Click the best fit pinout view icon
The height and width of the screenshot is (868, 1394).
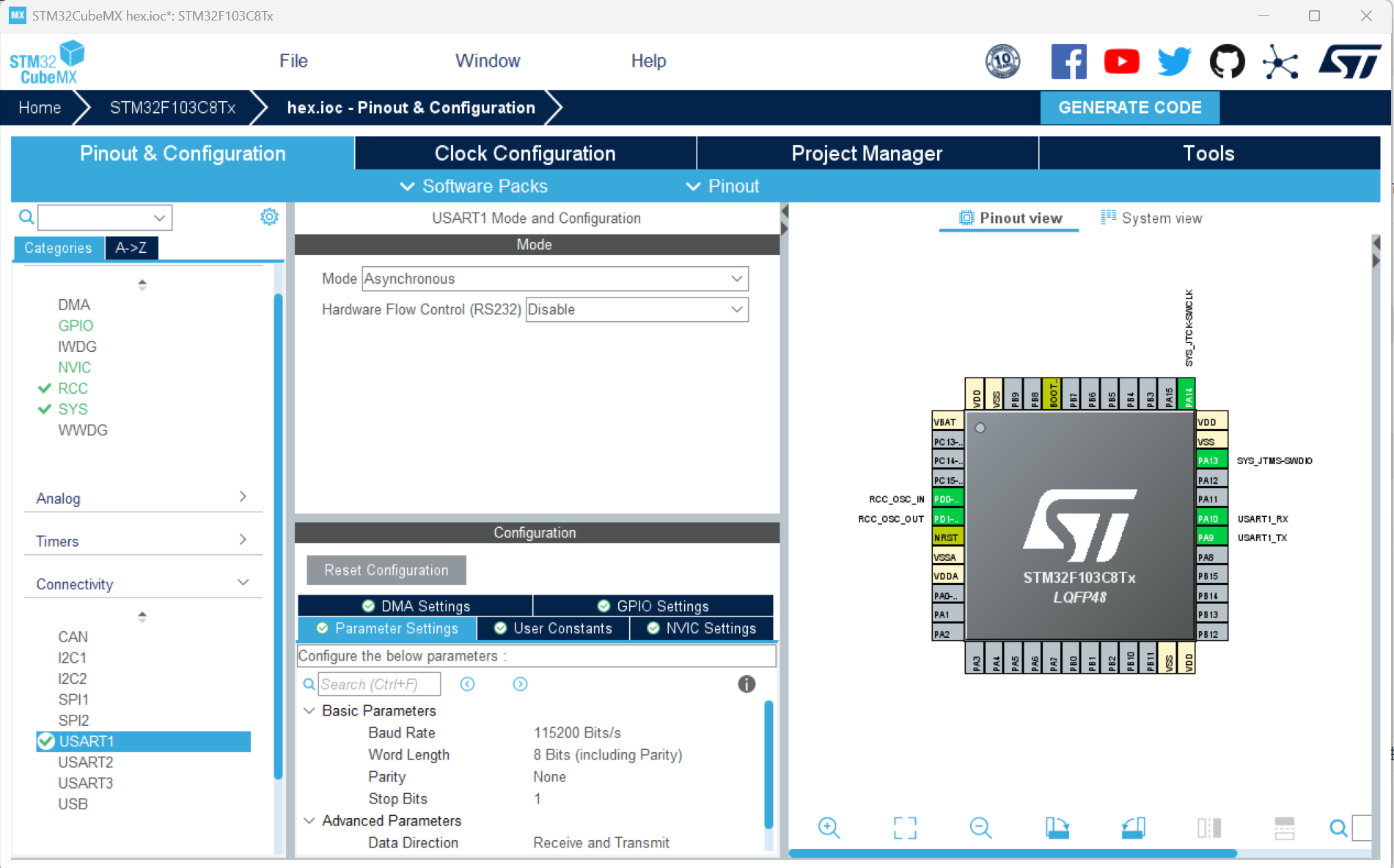pyautogui.click(x=906, y=828)
